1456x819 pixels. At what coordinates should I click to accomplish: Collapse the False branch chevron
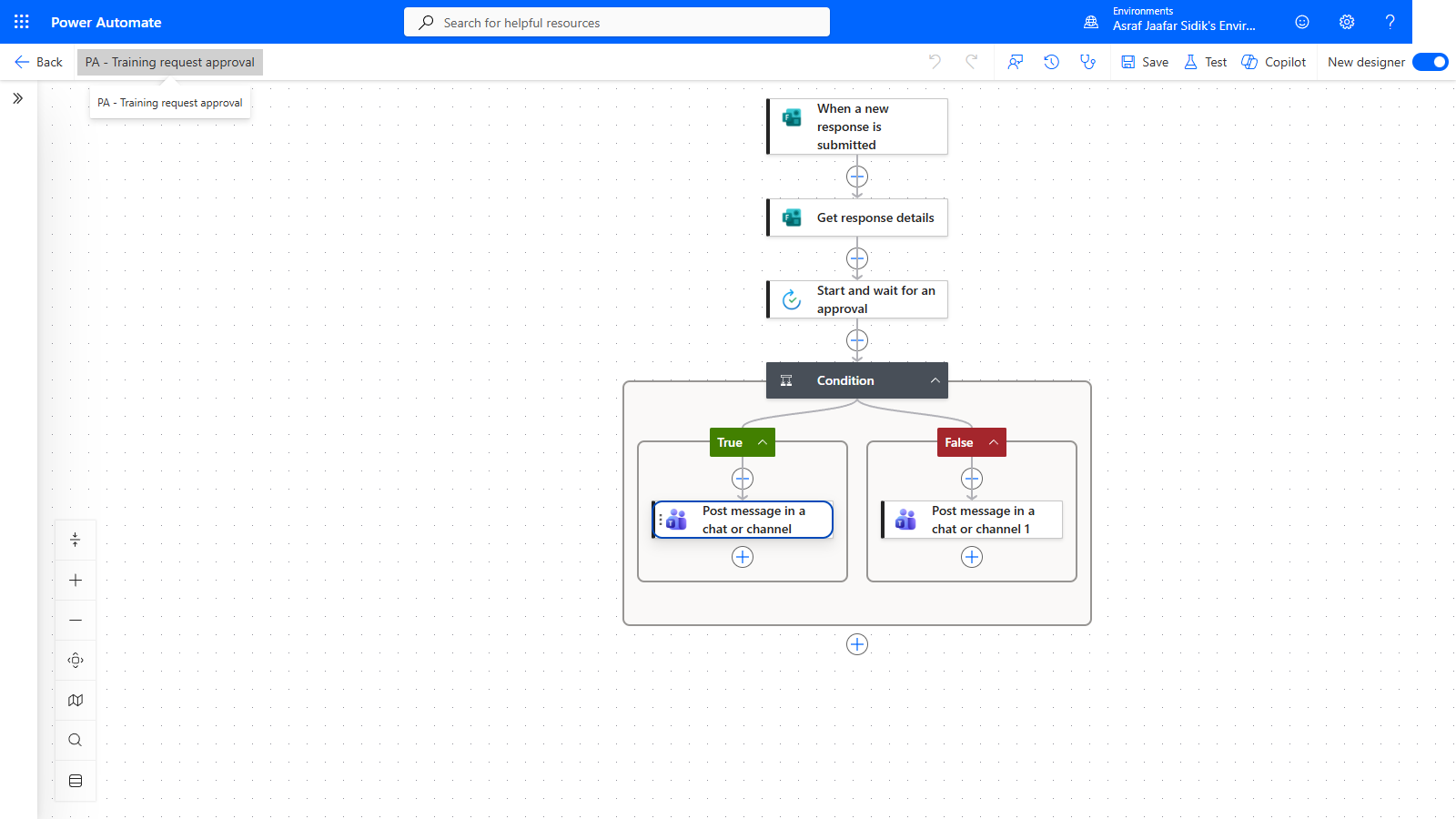tap(994, 442)
